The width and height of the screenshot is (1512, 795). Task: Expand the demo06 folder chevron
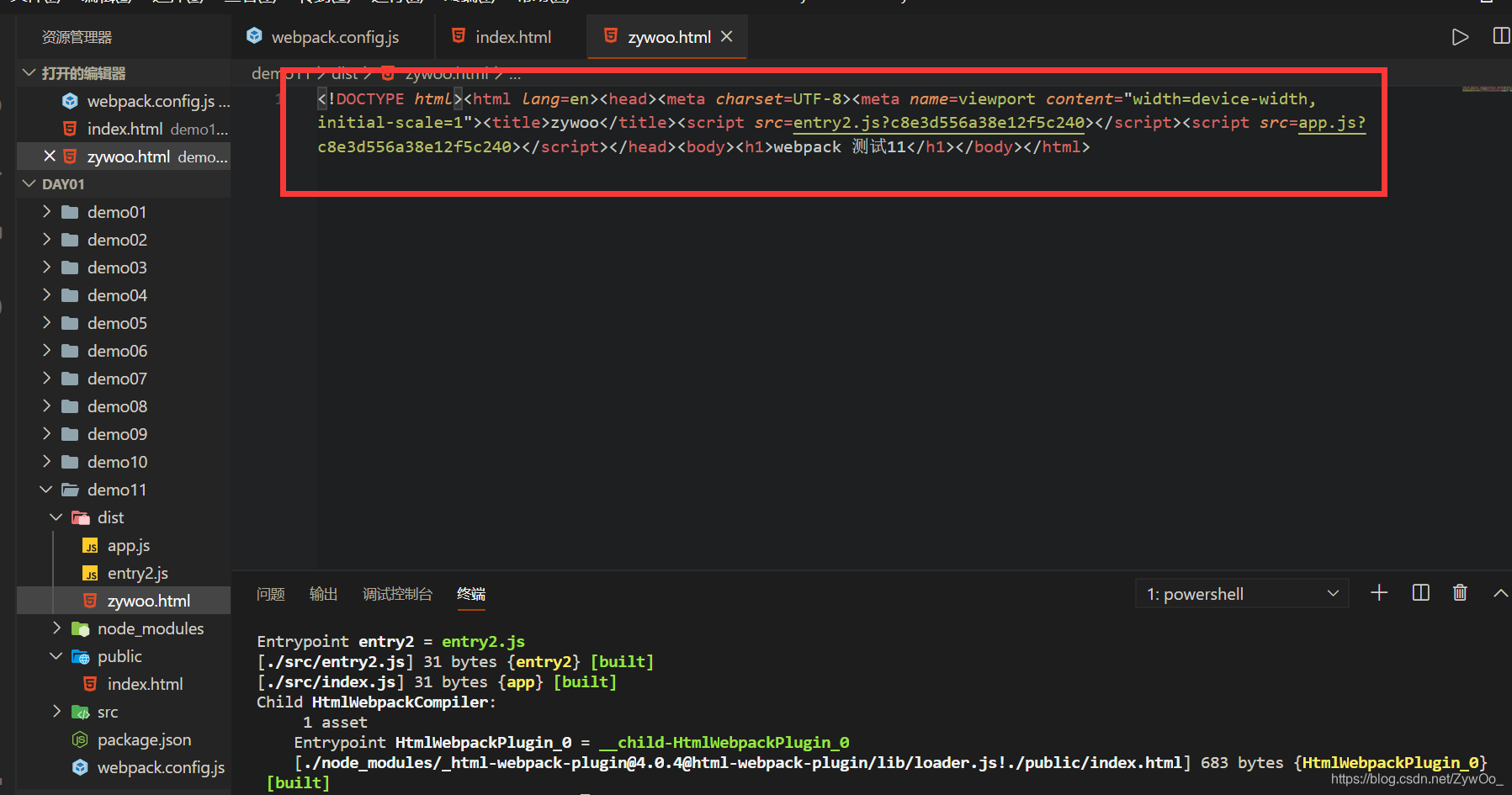coord(47,351)
